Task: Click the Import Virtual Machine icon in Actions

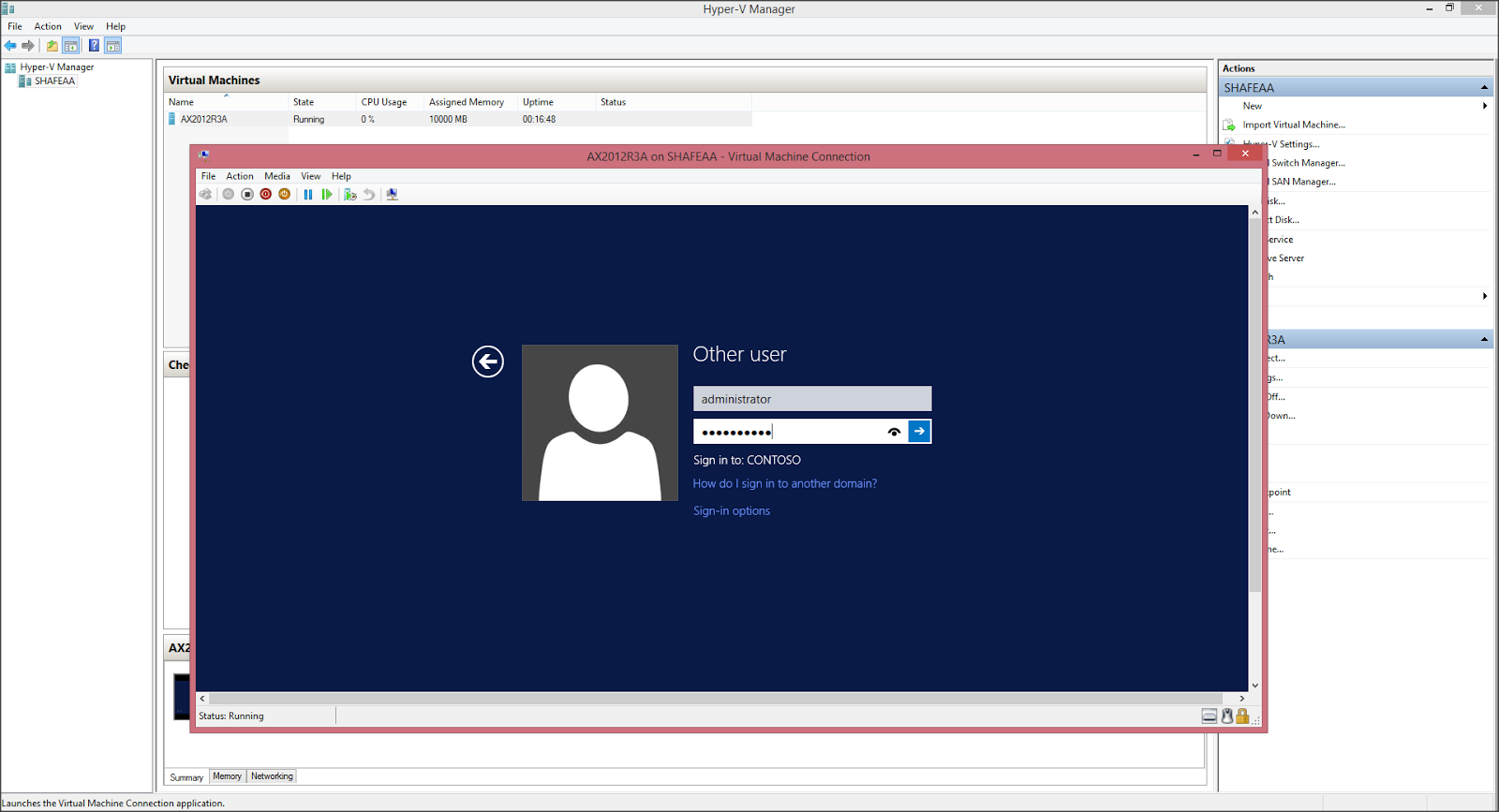Action: [1229, 125]
